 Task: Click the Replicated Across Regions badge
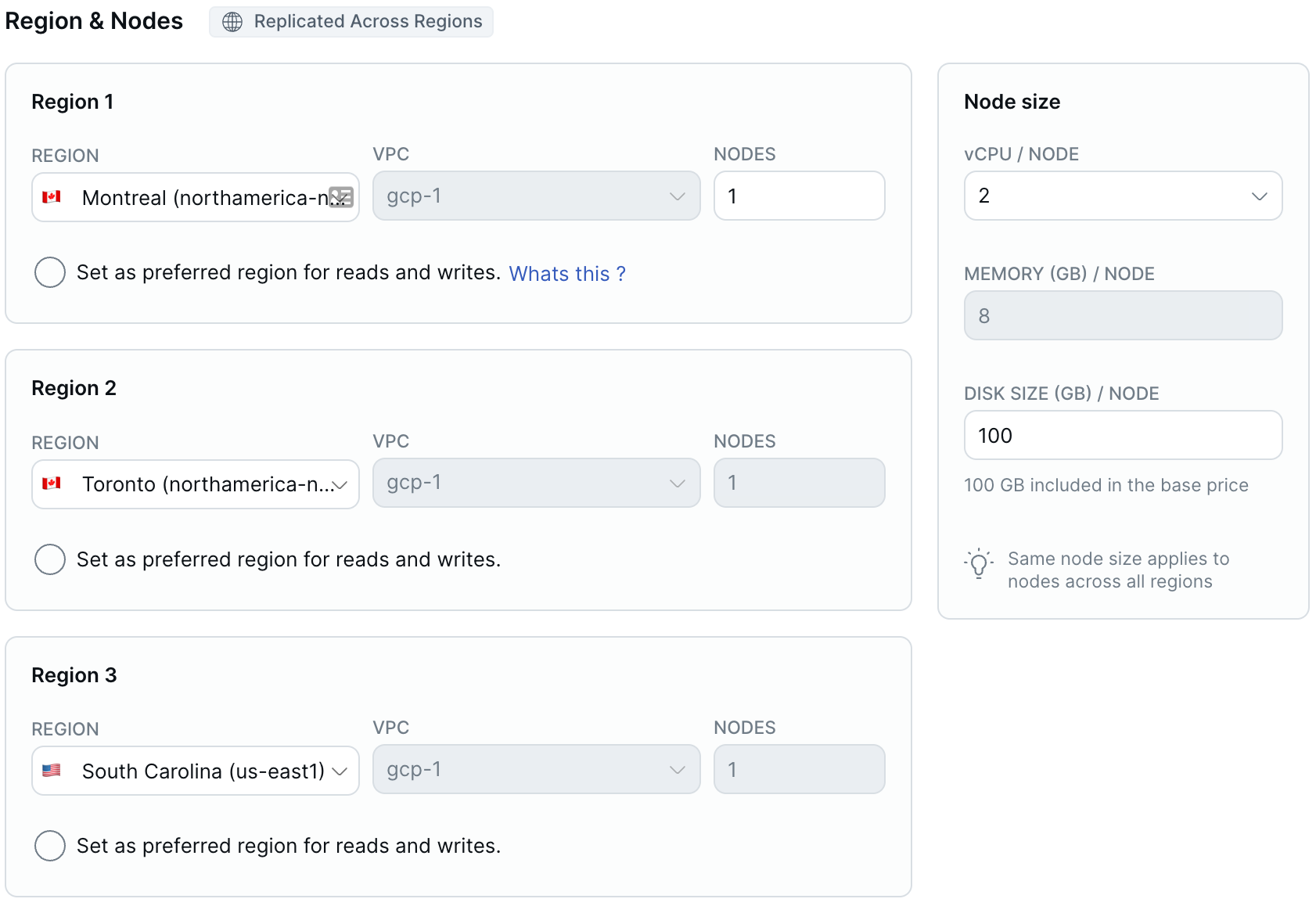click(351, 21)
